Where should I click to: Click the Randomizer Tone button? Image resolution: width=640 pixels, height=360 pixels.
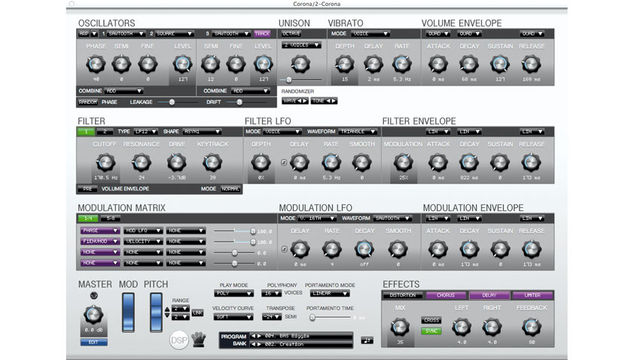tap(324, 101)
